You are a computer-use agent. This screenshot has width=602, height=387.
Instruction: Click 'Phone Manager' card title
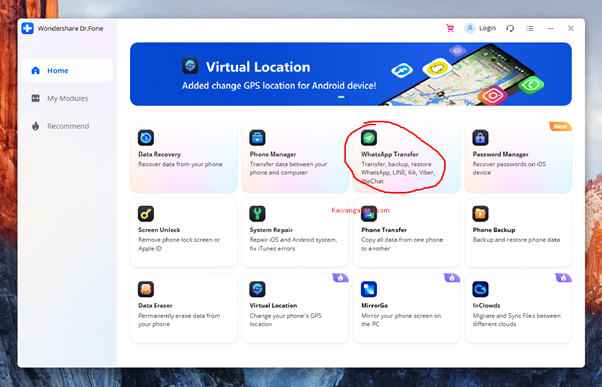point(273,154)
